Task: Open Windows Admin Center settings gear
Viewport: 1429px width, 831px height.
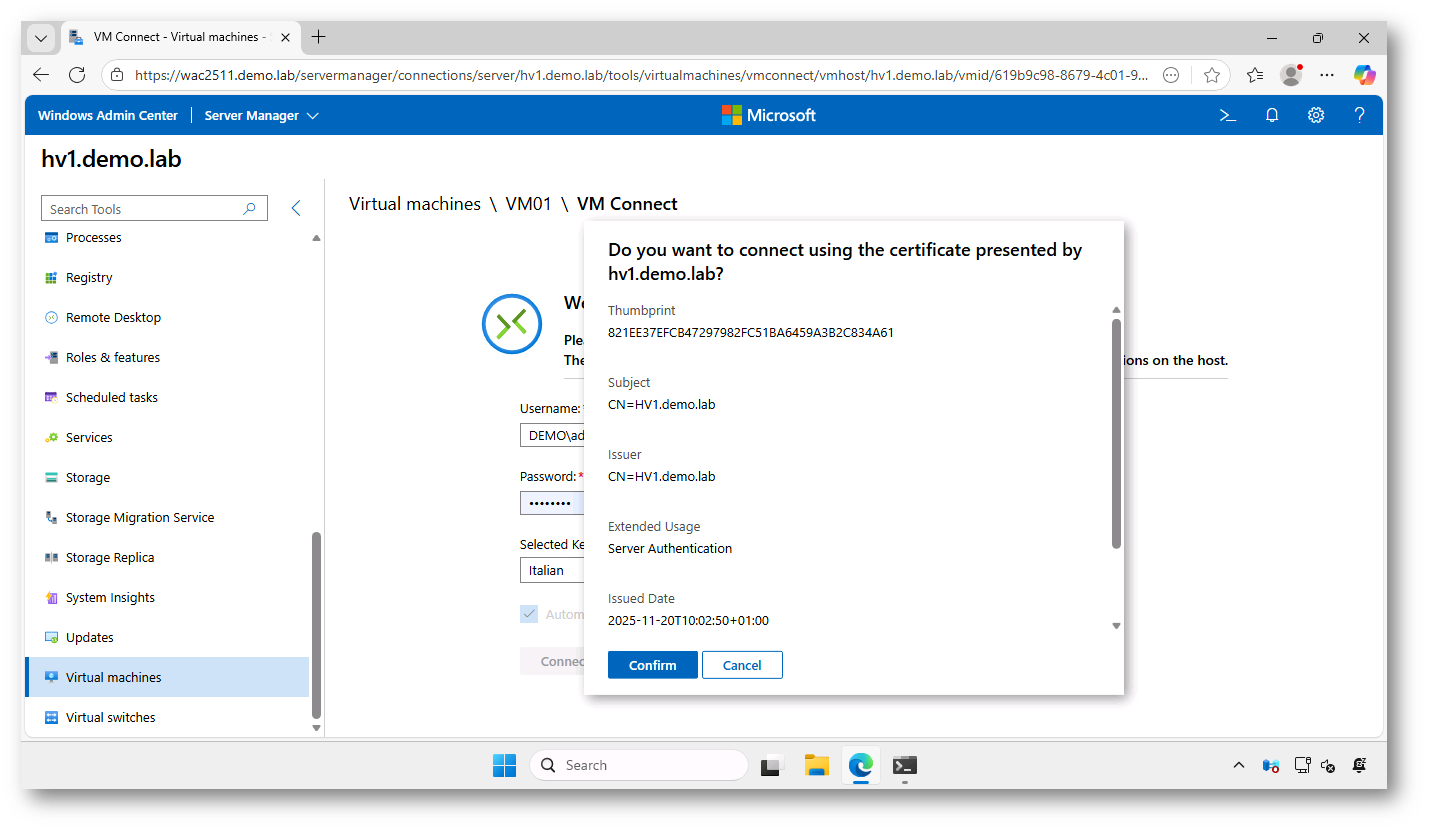Action: coord(1316,115)
